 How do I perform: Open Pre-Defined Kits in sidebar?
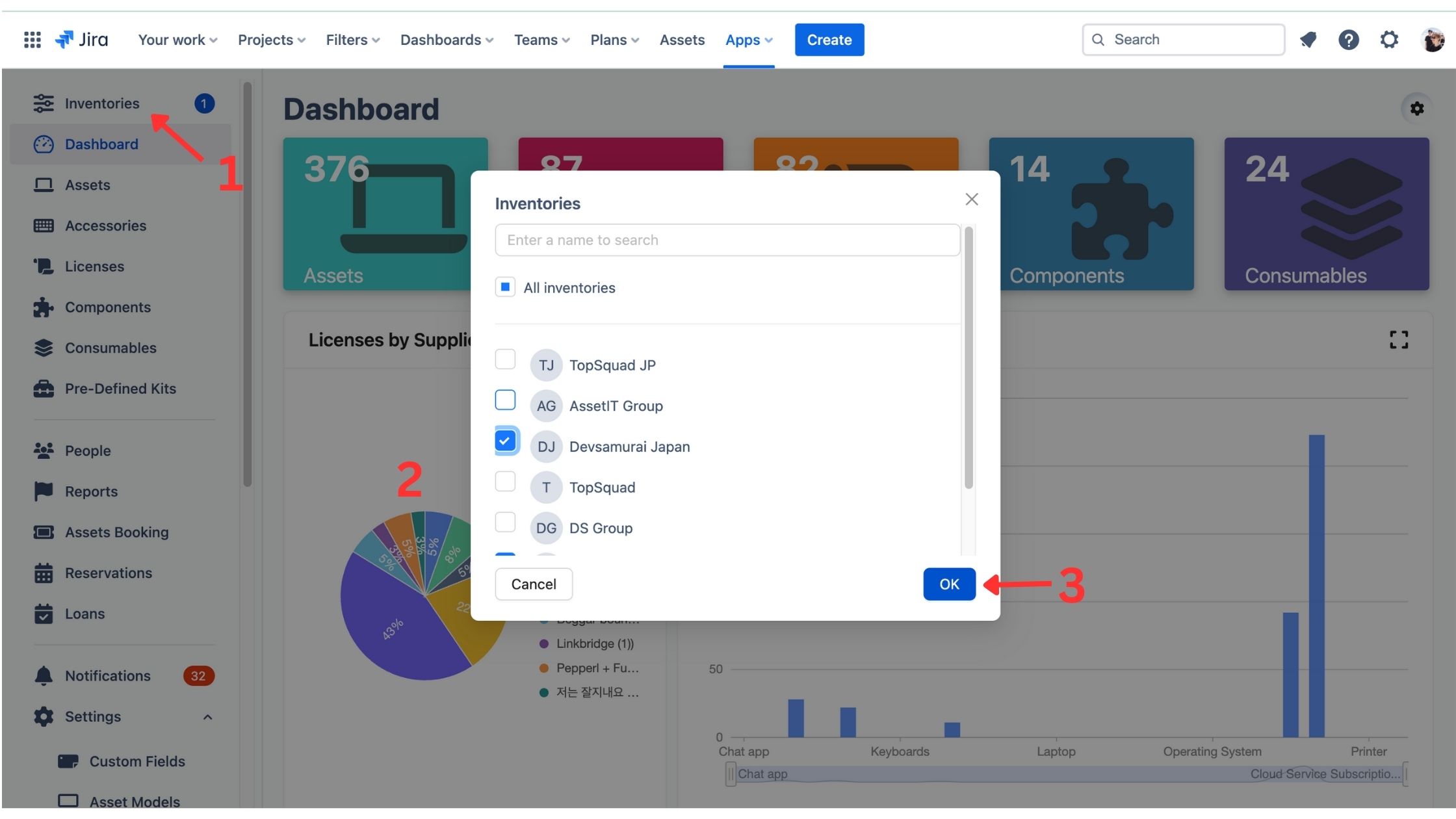(x=120, y=389)
